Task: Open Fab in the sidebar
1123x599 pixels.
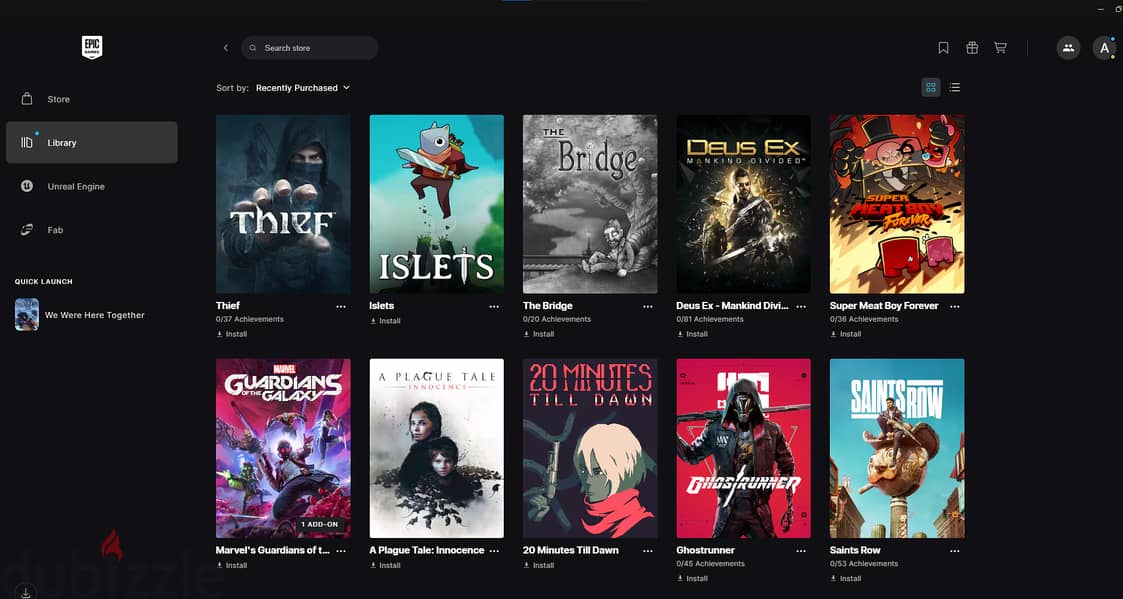Action: pos(92,230)
